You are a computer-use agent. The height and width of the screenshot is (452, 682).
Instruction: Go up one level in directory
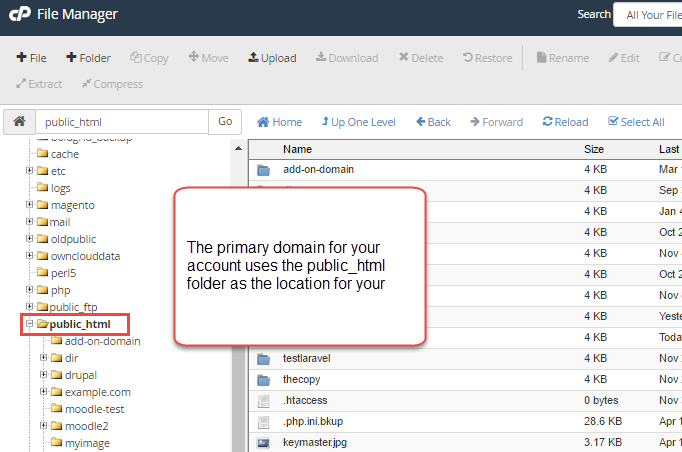358,122
